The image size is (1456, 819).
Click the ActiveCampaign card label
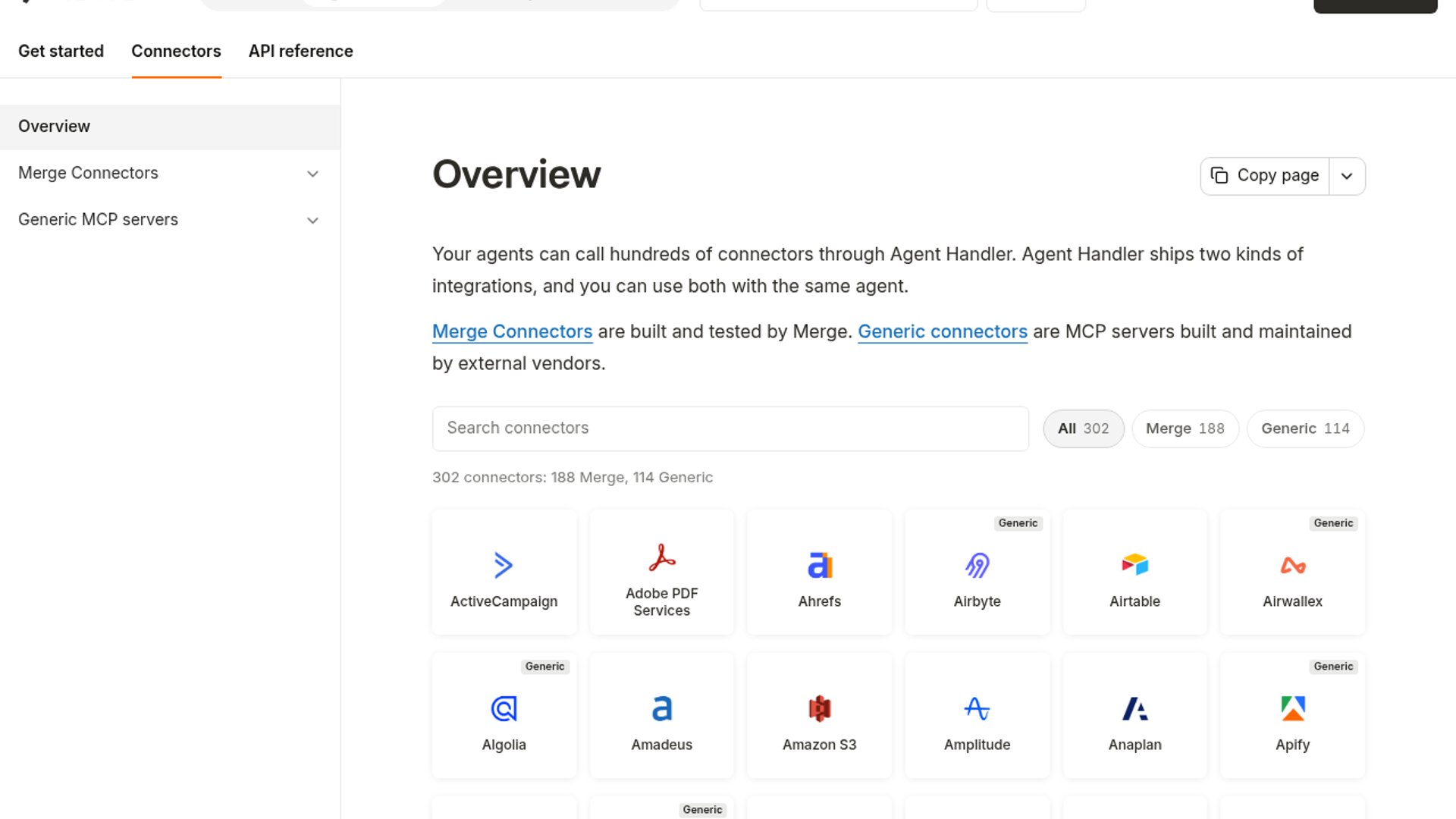[x=504, y=601]
